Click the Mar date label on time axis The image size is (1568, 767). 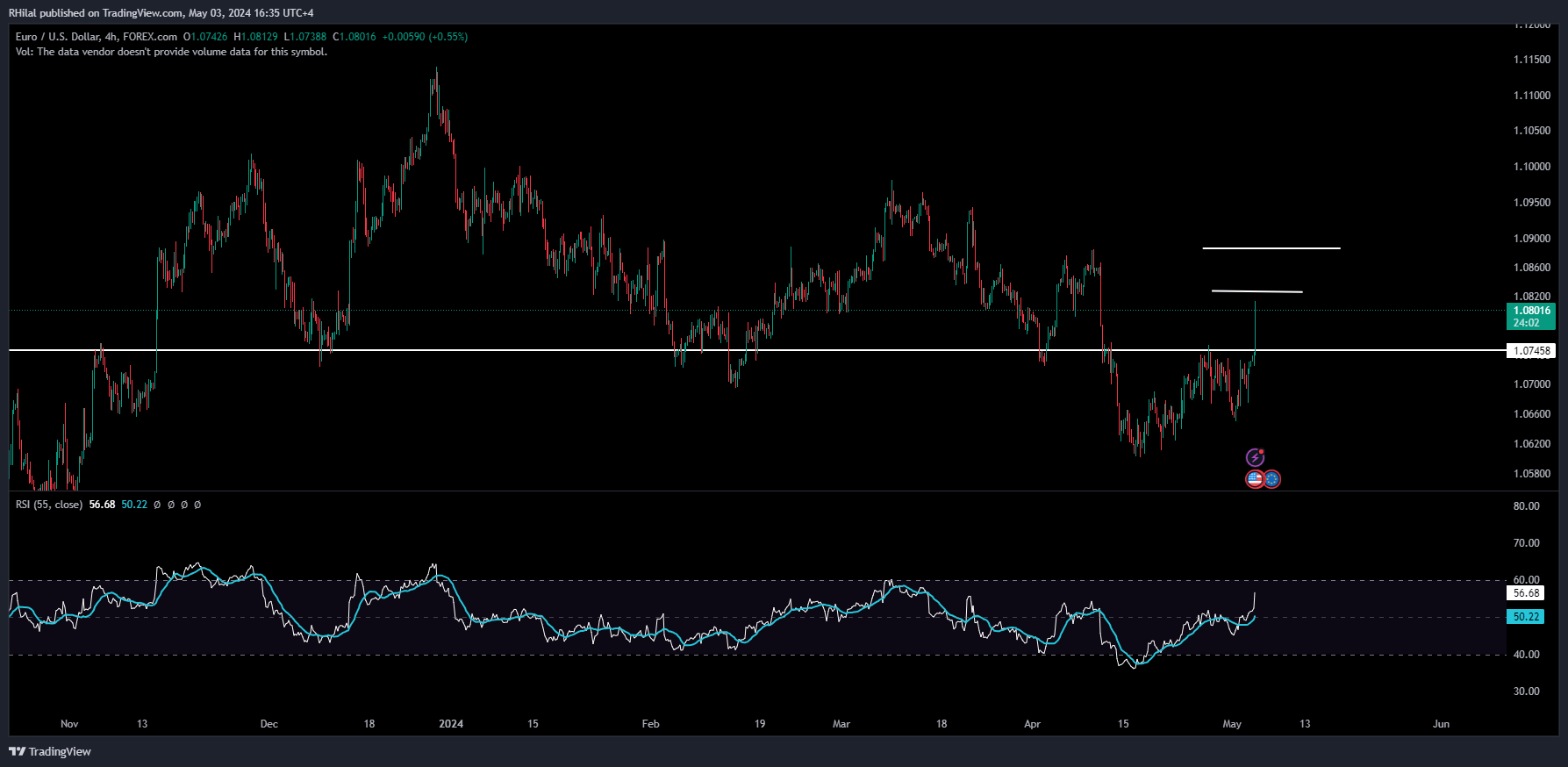[841, 724]
